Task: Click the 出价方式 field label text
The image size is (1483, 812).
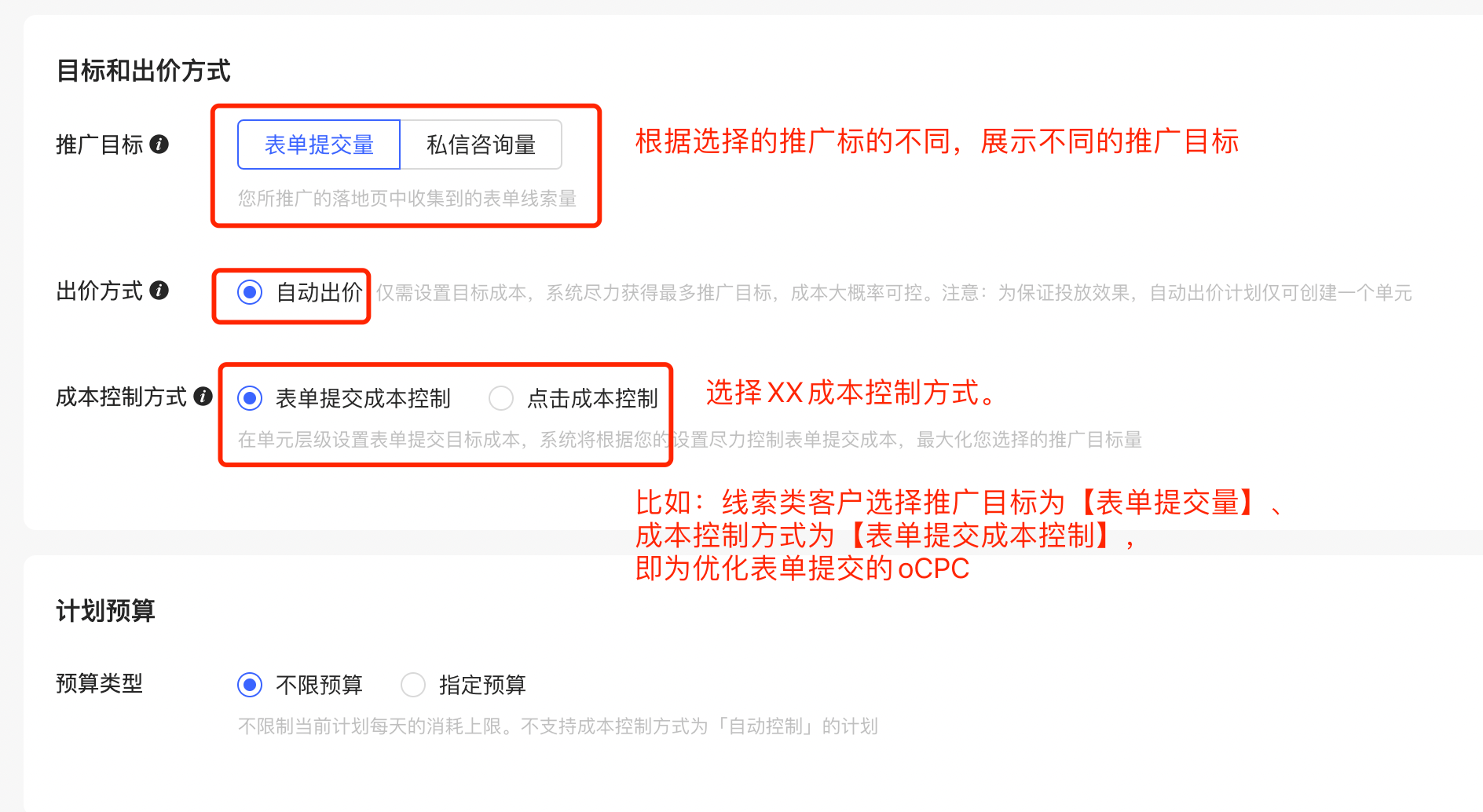Action: tap(100, 291)
